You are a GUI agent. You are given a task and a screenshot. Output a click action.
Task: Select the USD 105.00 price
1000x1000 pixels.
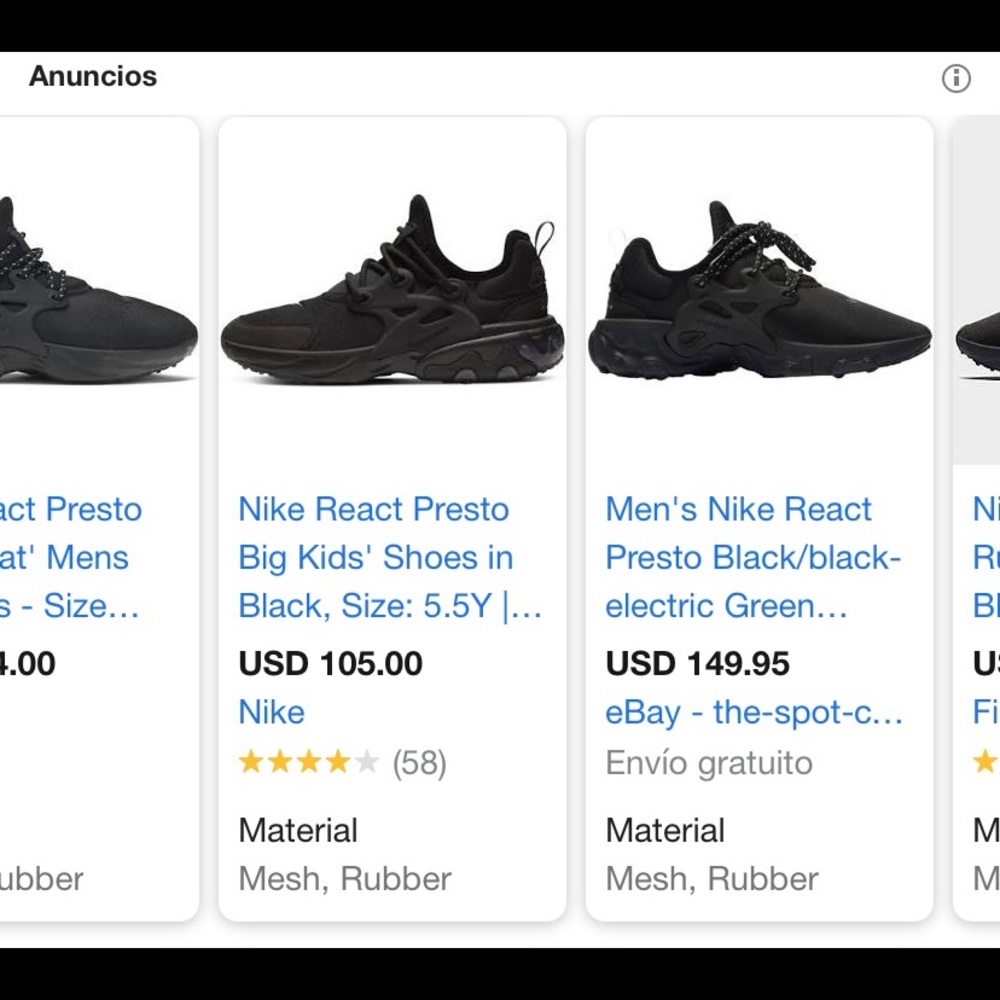coord(330,663)
